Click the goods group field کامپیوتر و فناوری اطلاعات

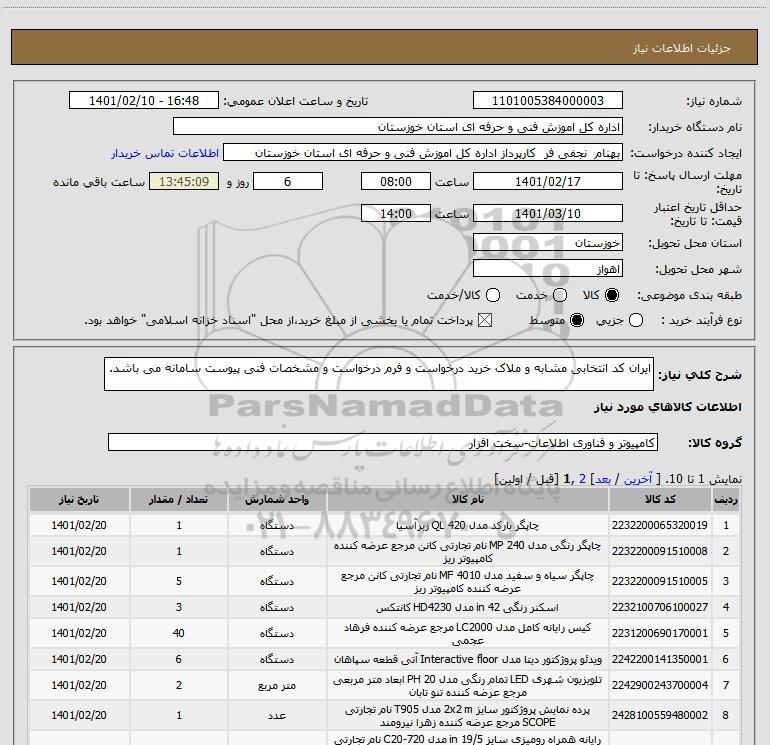tap(383, 442)
